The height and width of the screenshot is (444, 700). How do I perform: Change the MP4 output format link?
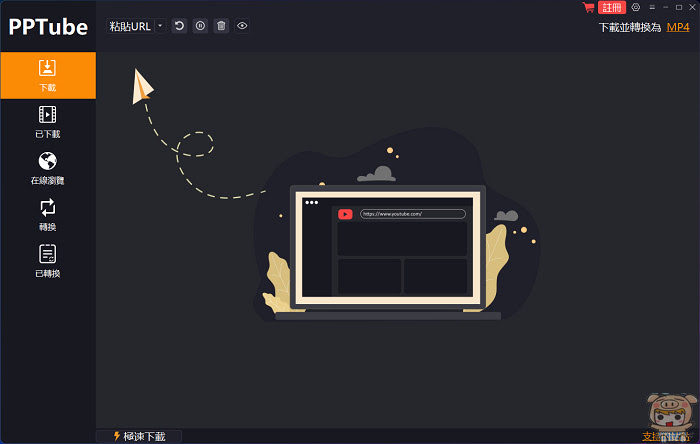tap(678, 27)
